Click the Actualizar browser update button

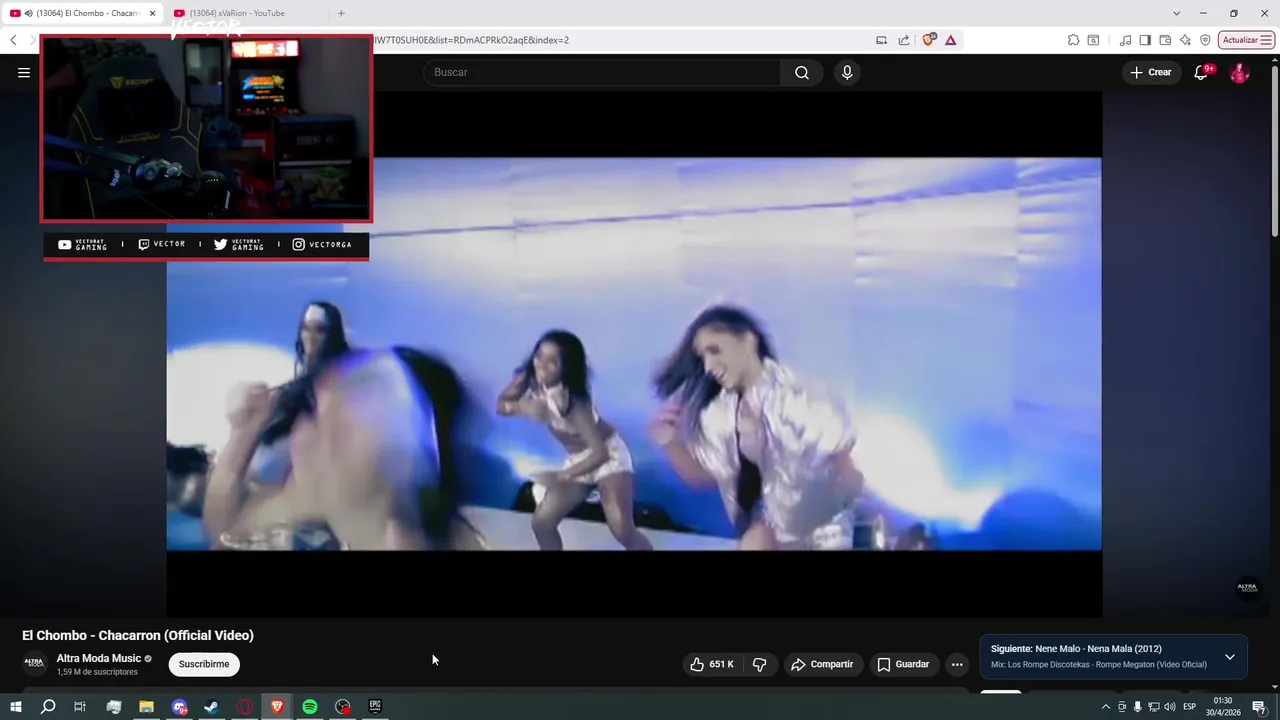[1246, 40]
